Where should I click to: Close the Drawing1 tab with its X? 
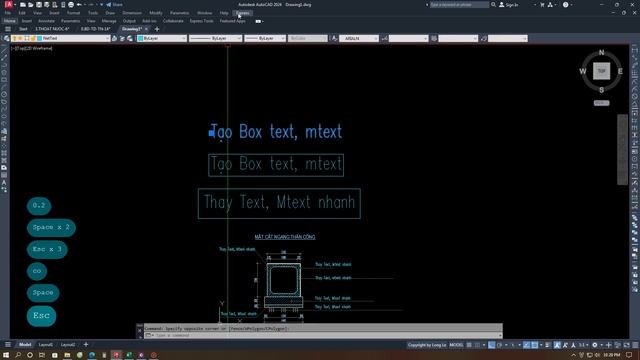[x=146, y=29]
